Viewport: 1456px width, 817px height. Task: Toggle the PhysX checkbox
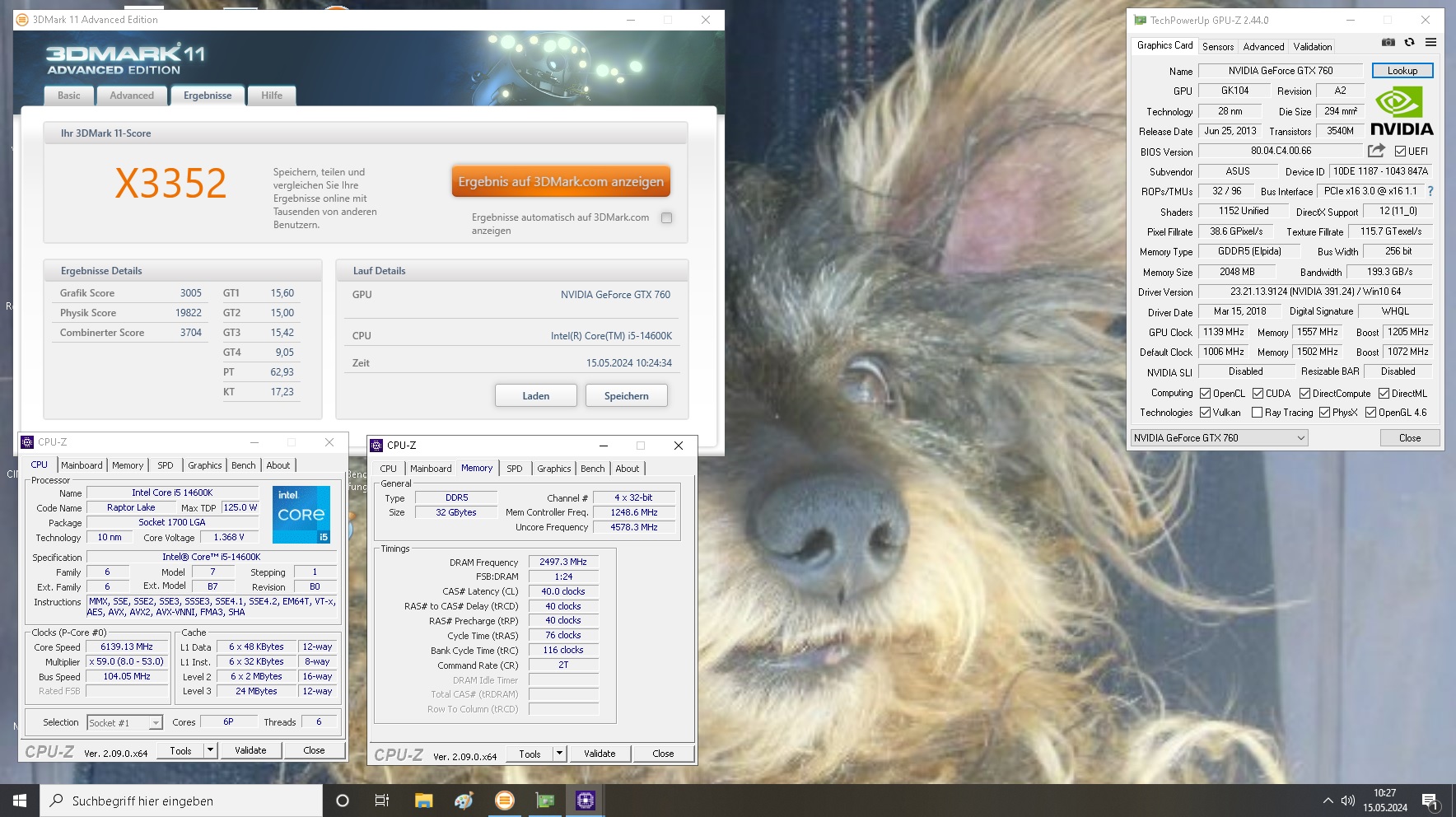pos(1324,413)
